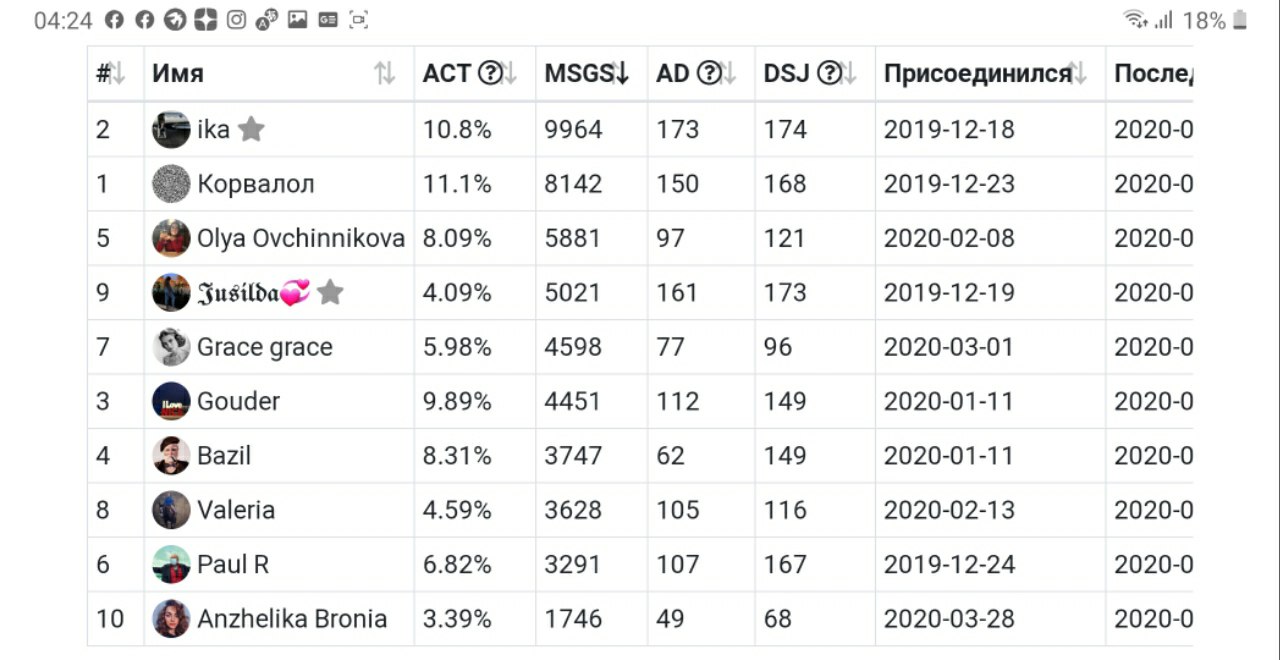
Task: Sort by Присоединился column arrows
Action: click(x=1076, y=73)
